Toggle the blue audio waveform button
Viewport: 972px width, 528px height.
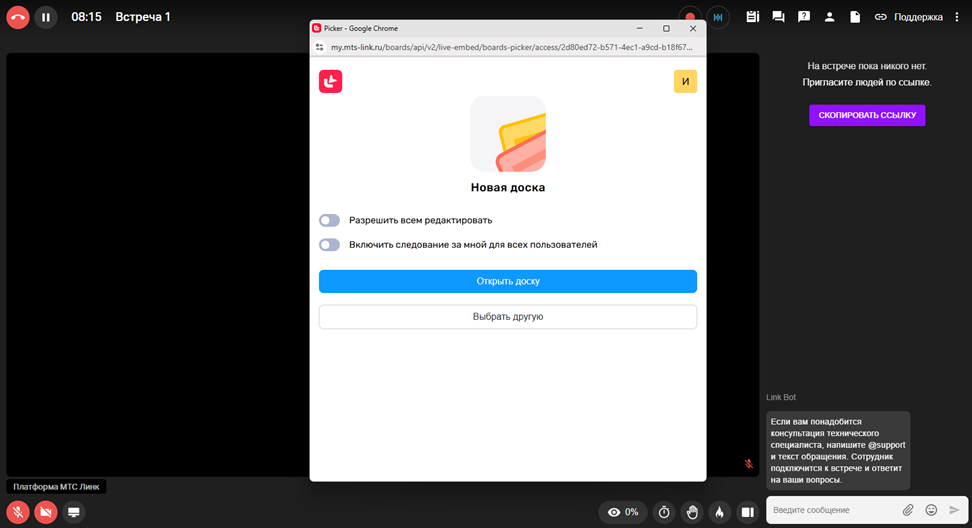point(718,17)
